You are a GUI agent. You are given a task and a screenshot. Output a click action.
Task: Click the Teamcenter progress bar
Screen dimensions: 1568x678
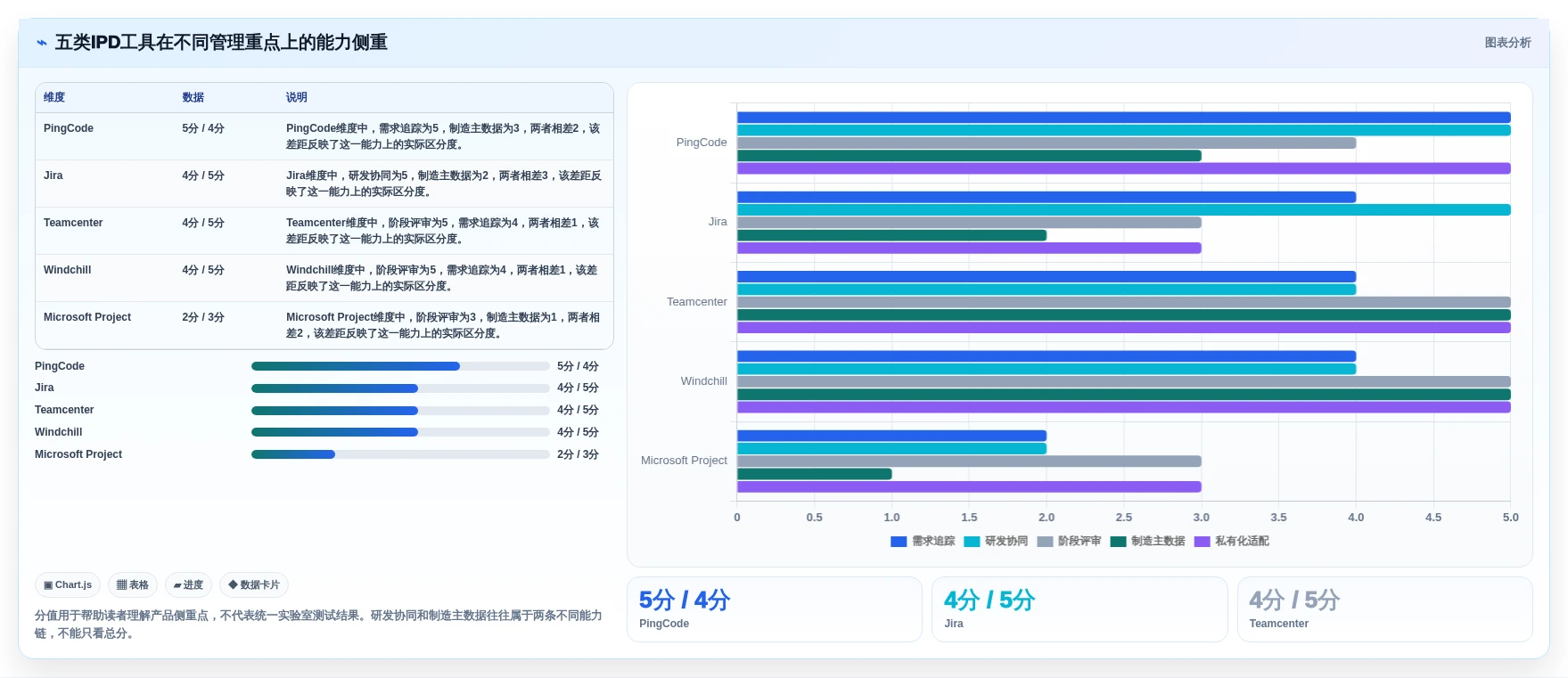(400, 411)
